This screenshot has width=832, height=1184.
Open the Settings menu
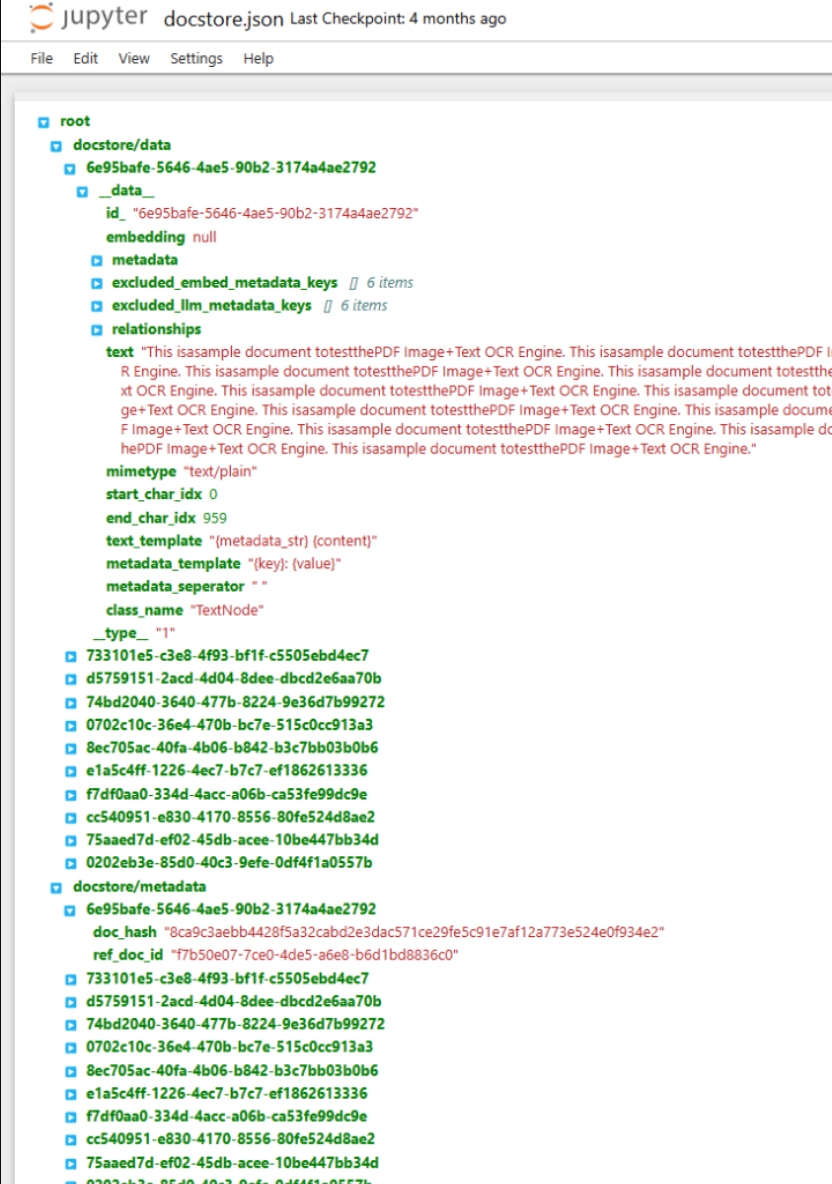(196, 58)
